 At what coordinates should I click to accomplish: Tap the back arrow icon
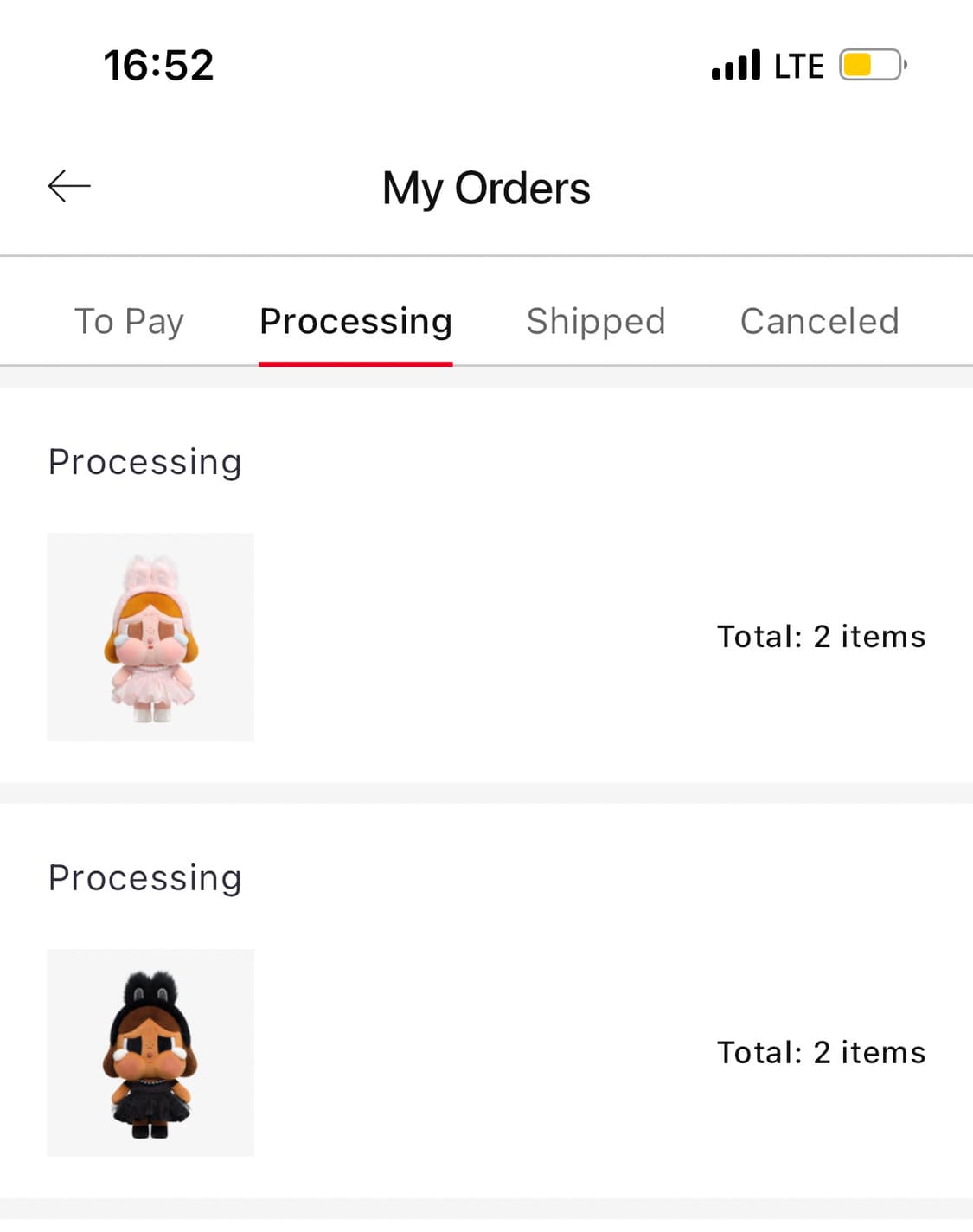(x=69, y=186)
